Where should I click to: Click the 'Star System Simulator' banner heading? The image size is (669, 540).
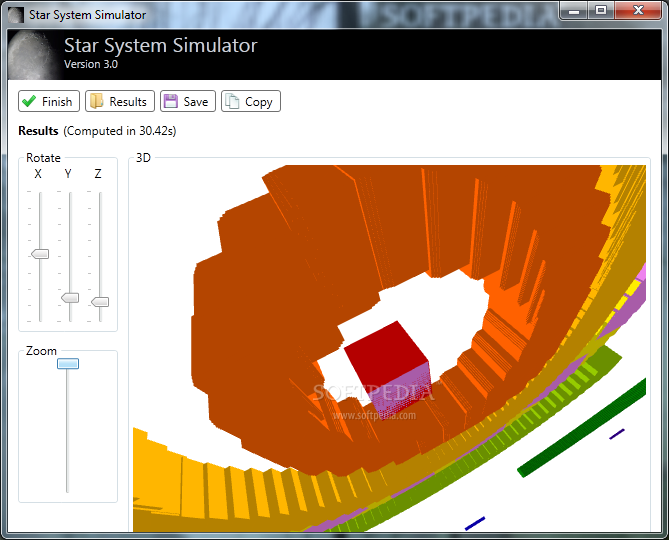pos(160,45)
